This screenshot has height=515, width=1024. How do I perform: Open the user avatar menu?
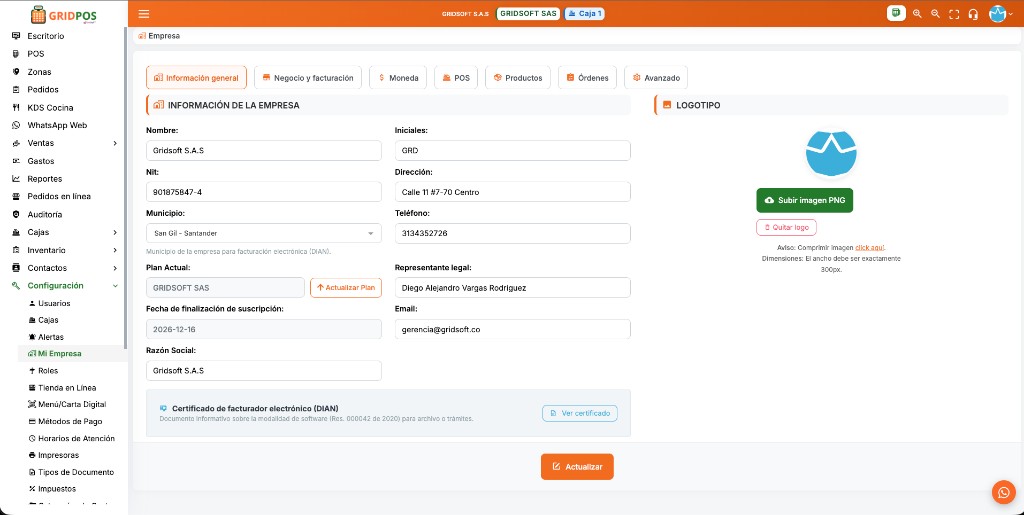click(1000, 14)
